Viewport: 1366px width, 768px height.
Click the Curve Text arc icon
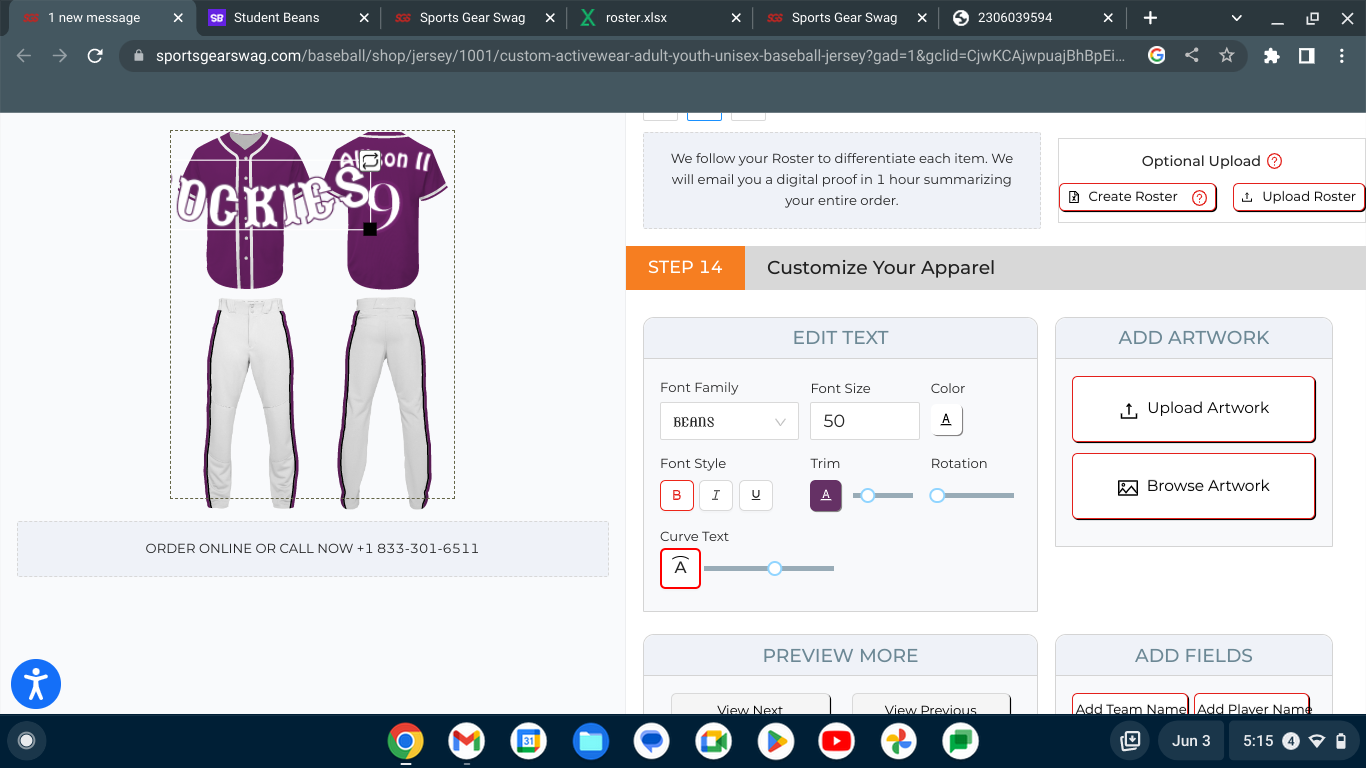(x=680, y=568)
